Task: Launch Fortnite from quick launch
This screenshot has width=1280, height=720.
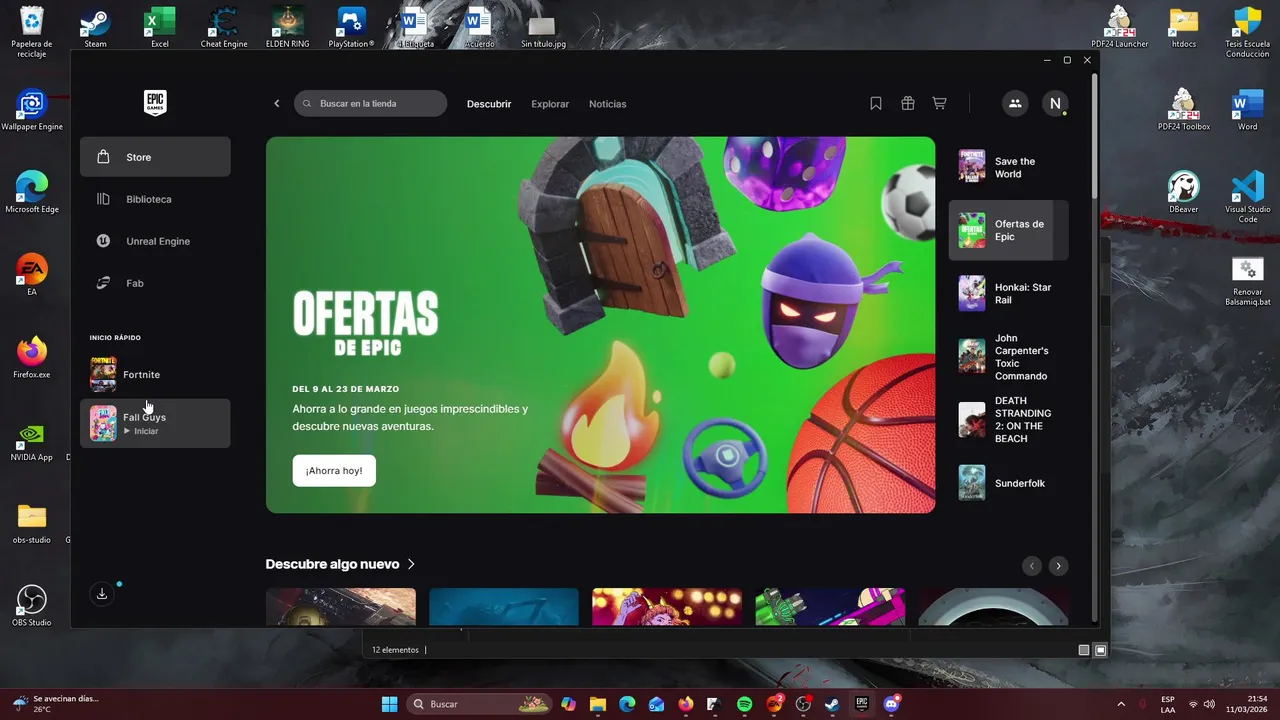Action: [x=155, y=374]
